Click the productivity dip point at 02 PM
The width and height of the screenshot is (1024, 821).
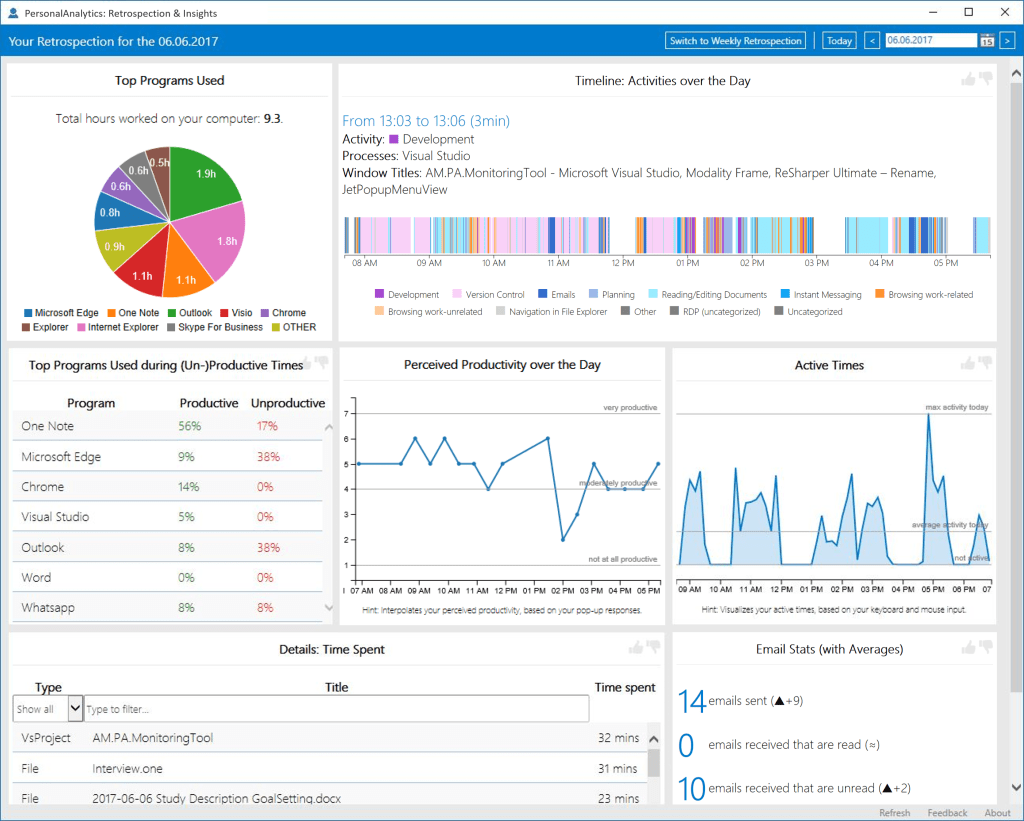(x=563, y=539)
